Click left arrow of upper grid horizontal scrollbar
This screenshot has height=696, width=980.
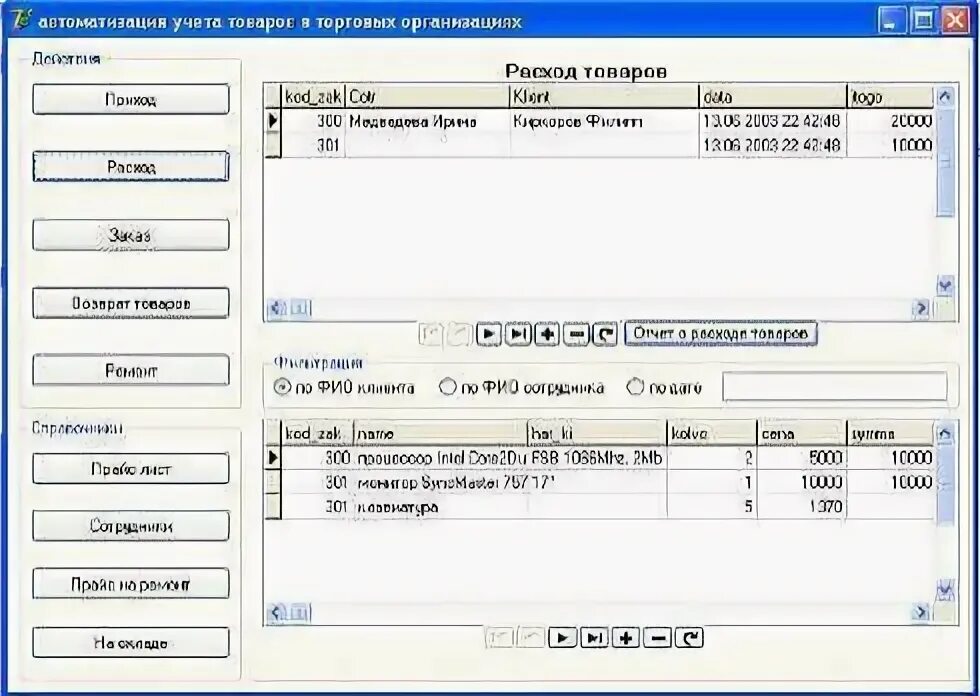277,307
